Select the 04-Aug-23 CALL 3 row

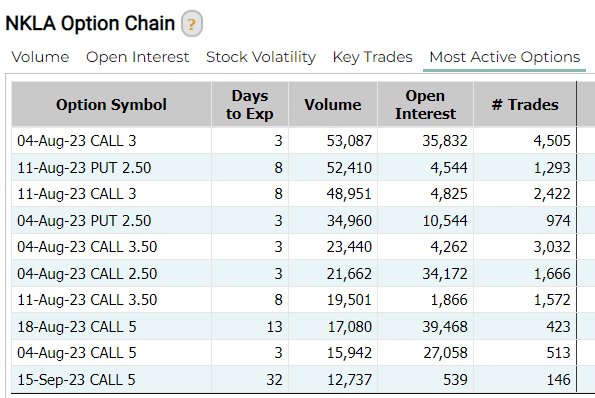tap(294, 141)
